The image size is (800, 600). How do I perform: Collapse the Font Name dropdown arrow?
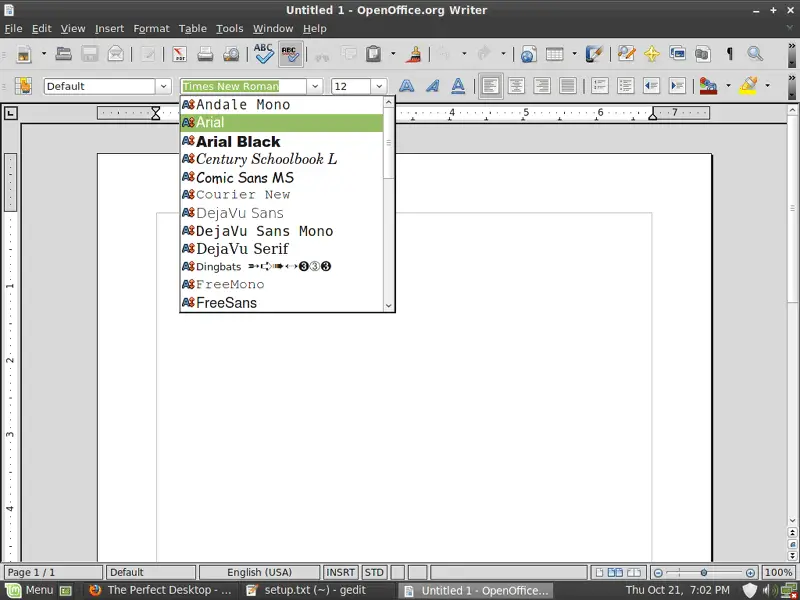point(315,86)
